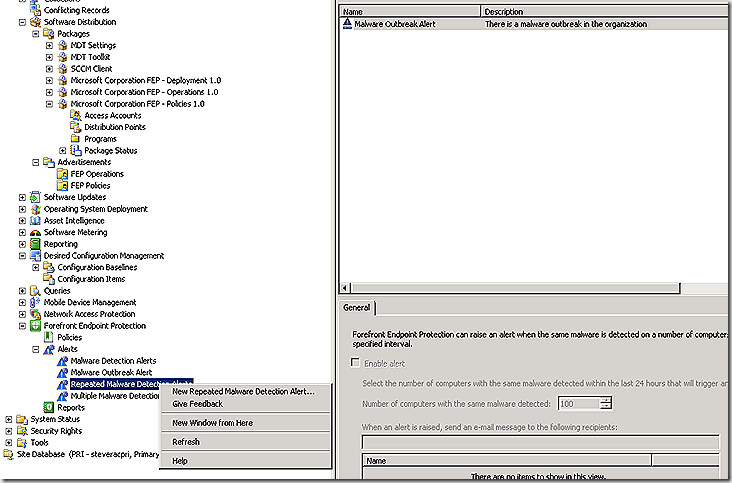Click the Access Accounts icon
The image size is (732, 483).
pyautogui.click(x=75, y=115)
